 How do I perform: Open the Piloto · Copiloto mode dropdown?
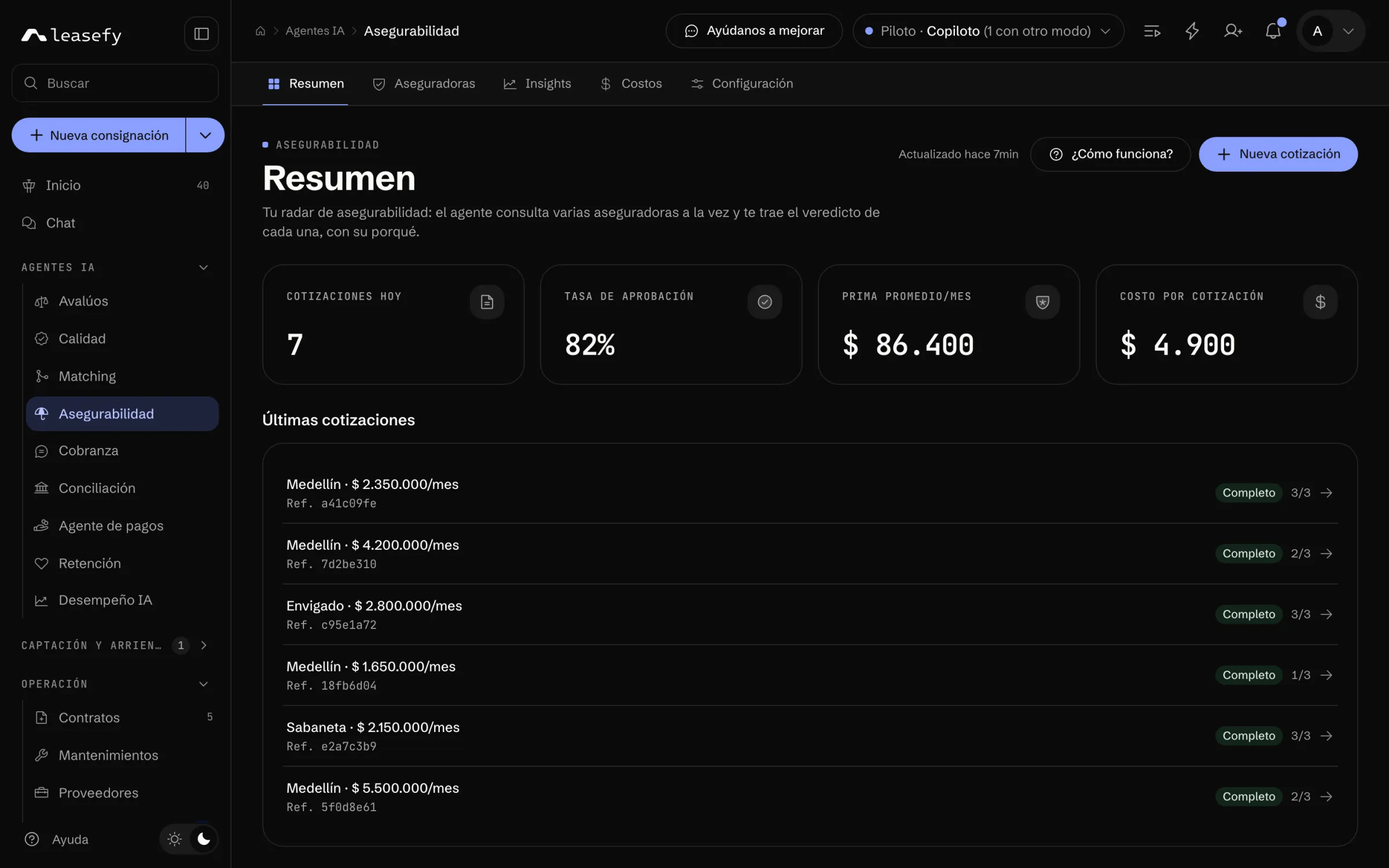click(988, 31)
